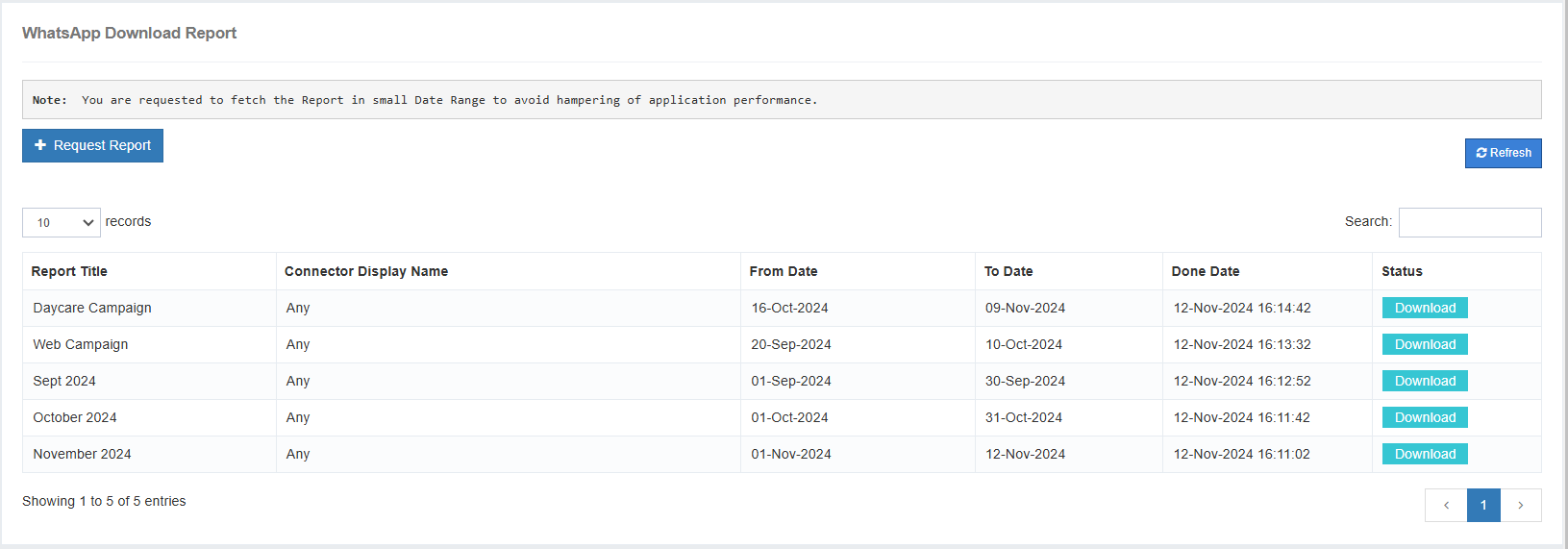Sort by Connector Display Name column
The height and width of the screenshot is (549, 1568).
click(x=366, y=271)
